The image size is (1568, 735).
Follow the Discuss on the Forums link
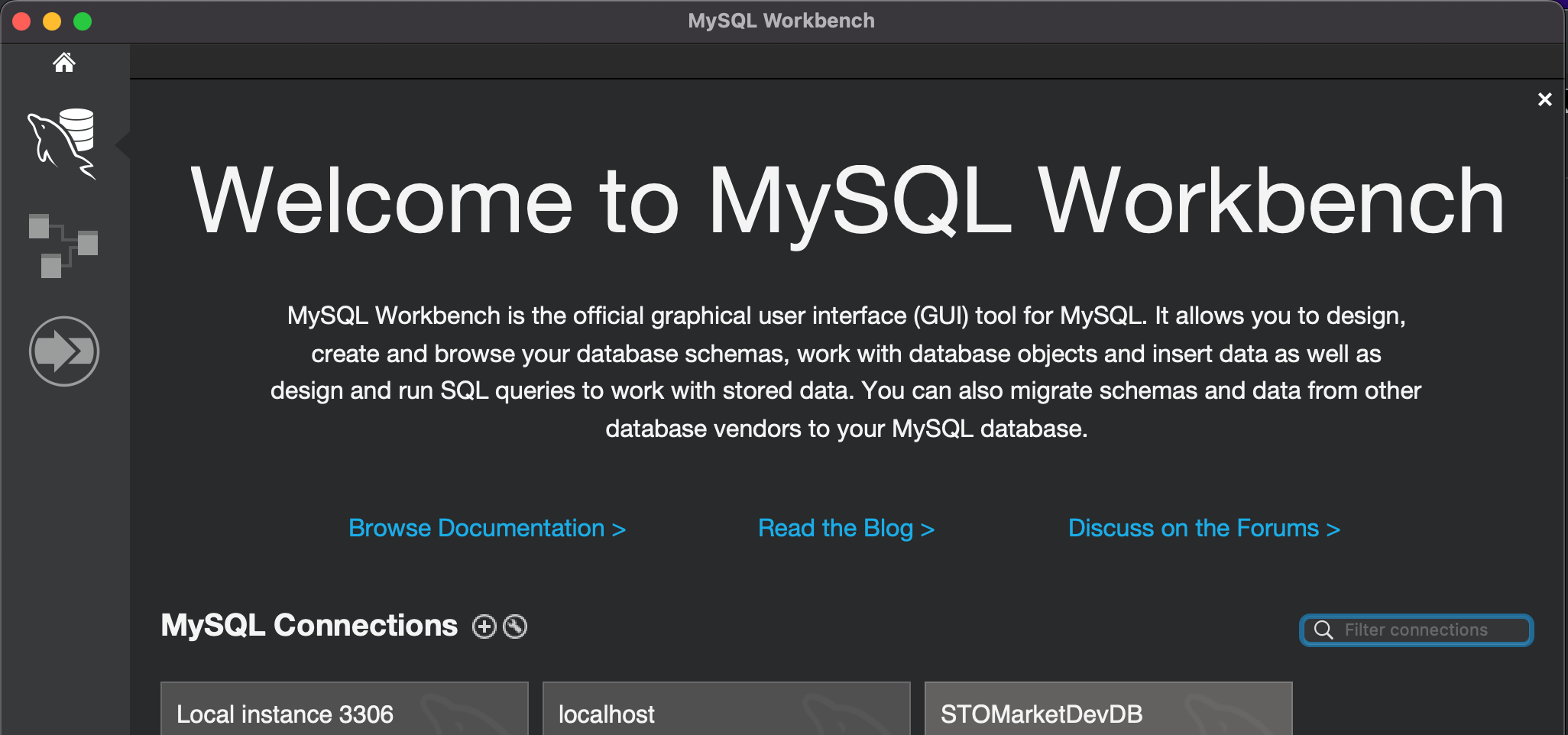pyautogui.click(x=1204, y=528)
